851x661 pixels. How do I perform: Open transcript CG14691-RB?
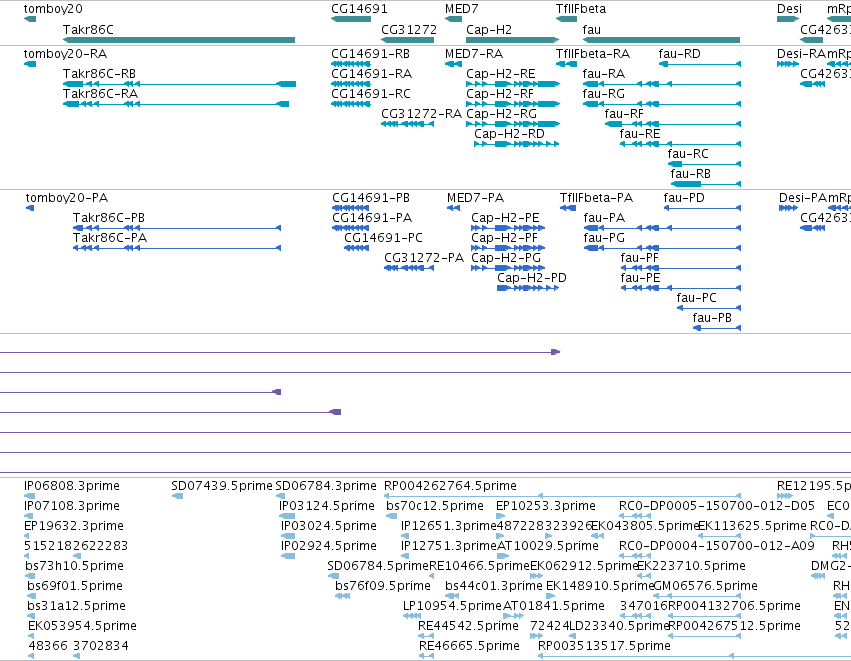(x=371, y=54)
